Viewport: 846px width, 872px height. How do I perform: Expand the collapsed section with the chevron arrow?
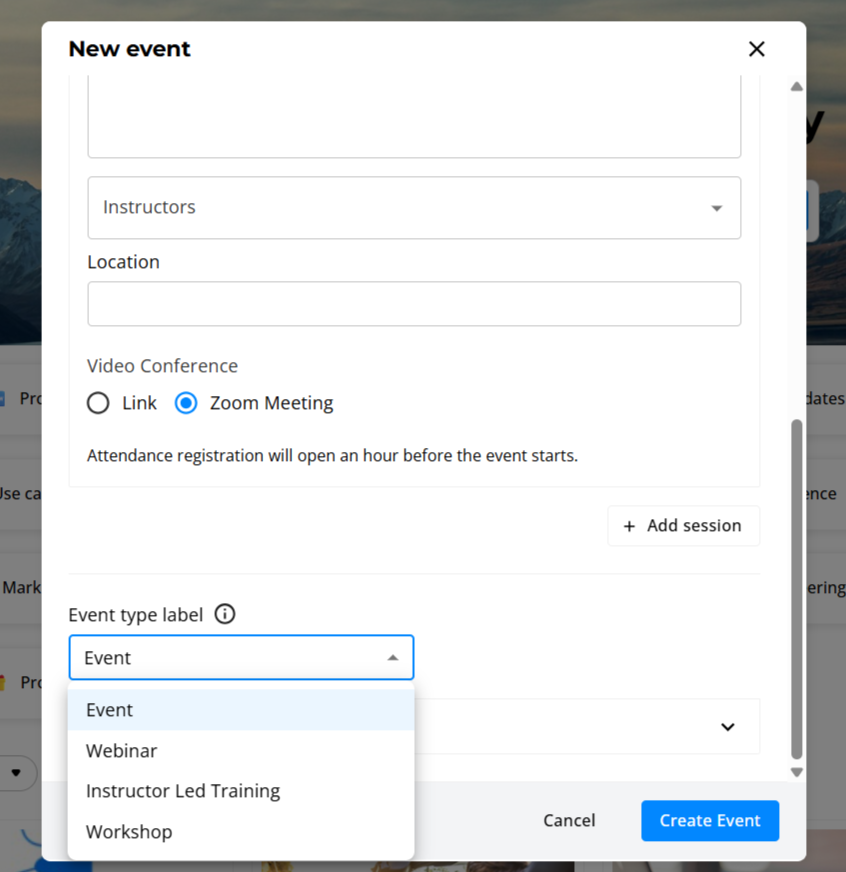pyautogui.click(x=728, y=727)
